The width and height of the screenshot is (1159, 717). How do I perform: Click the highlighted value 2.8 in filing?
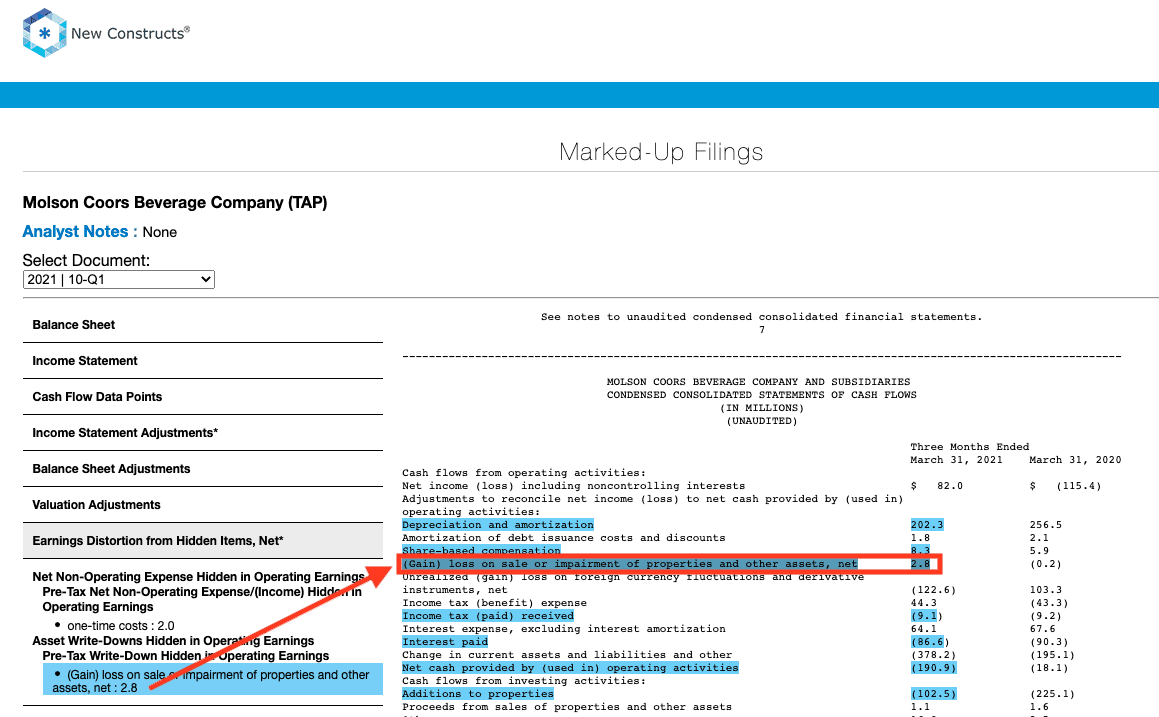(x=920, y=564)
